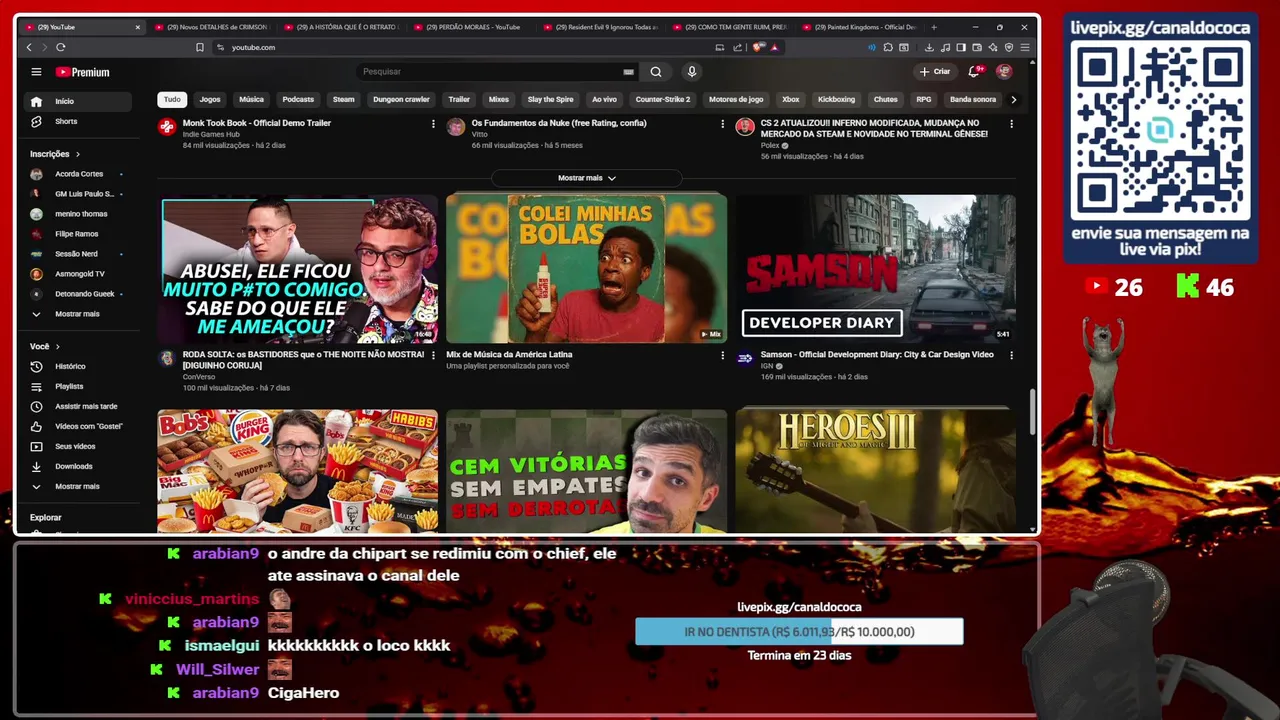Screen dimensions: 1280x720
Task: Select the Música filter chip
Action: point(251,99)
